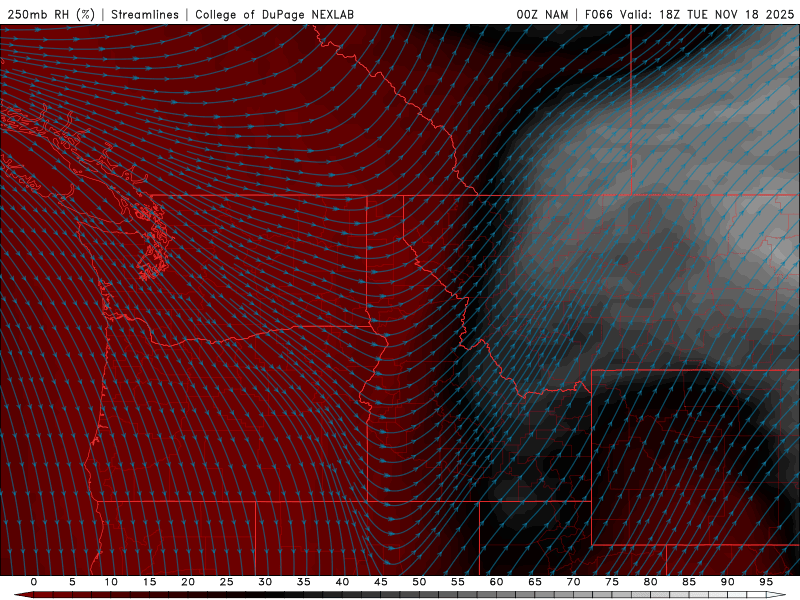
Task: Click the "250mb RH (%)" title text
Action: [51, 15]
